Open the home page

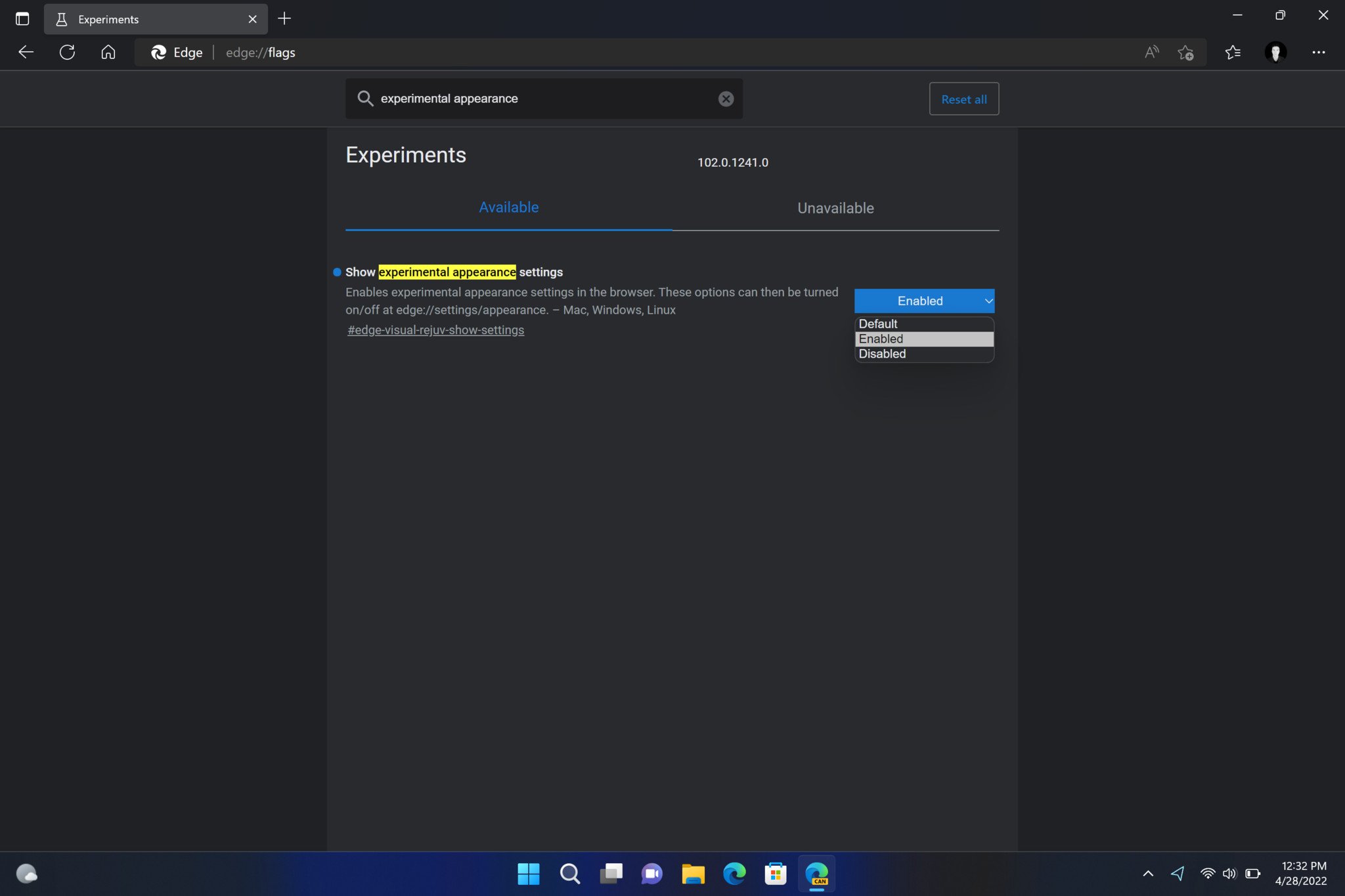tap(107, 52)
